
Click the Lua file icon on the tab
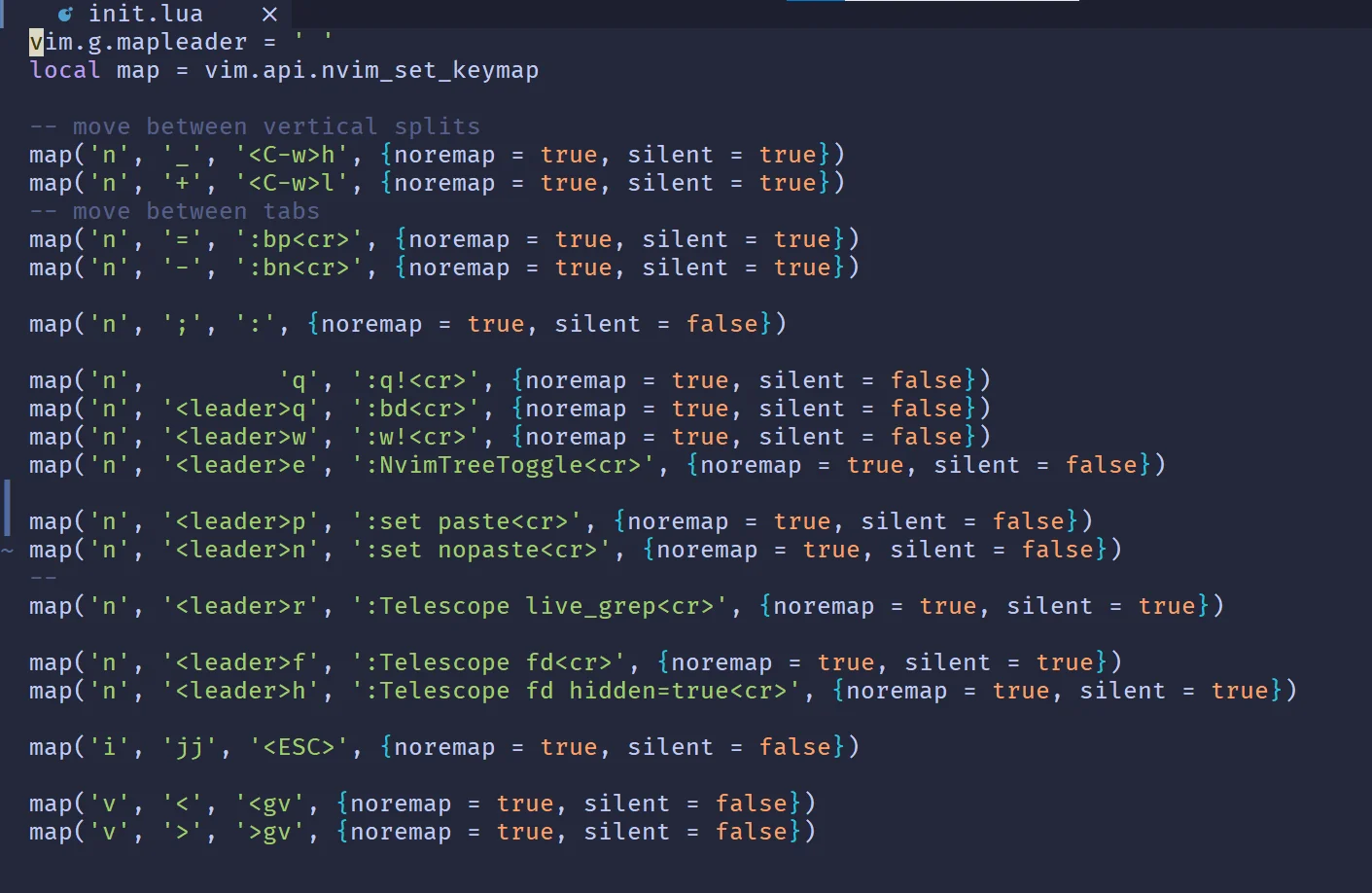click(63, 13)
